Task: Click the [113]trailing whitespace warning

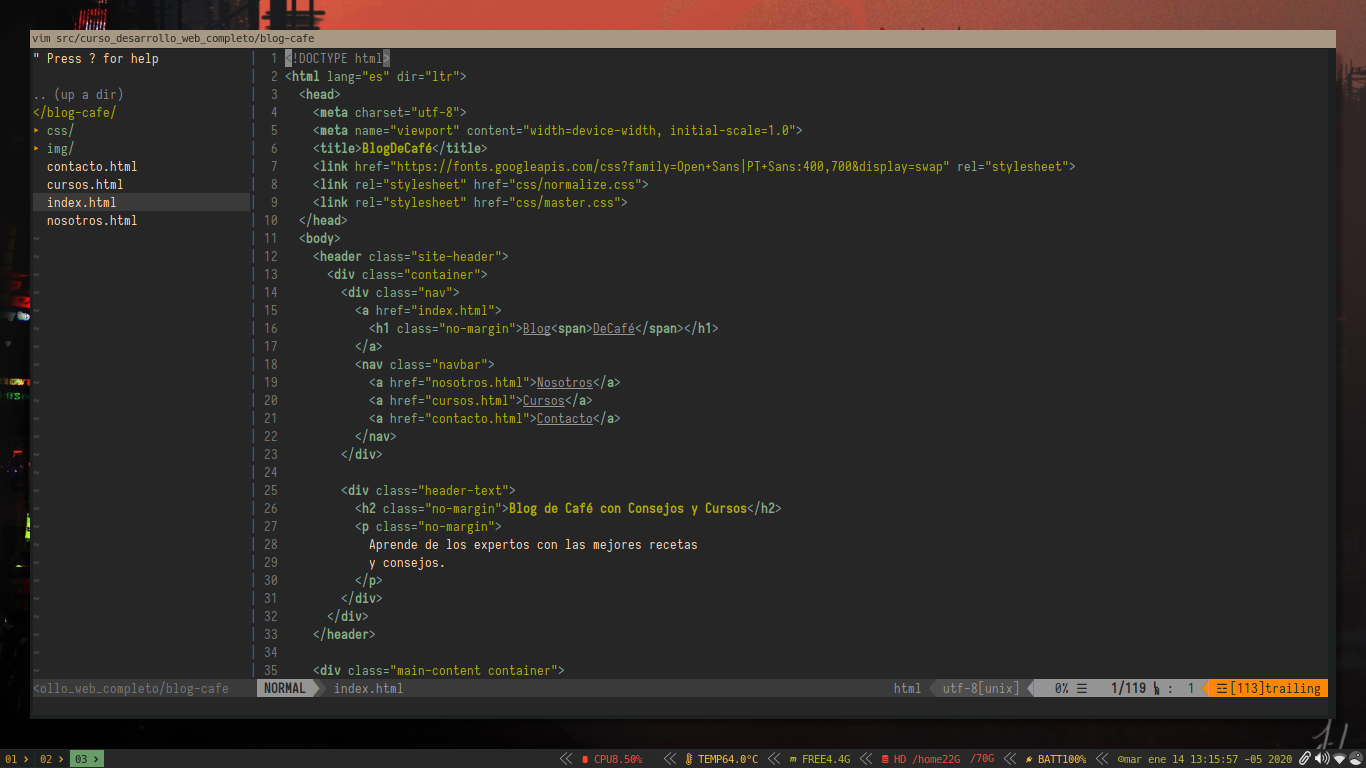Action: (1275, 688)
